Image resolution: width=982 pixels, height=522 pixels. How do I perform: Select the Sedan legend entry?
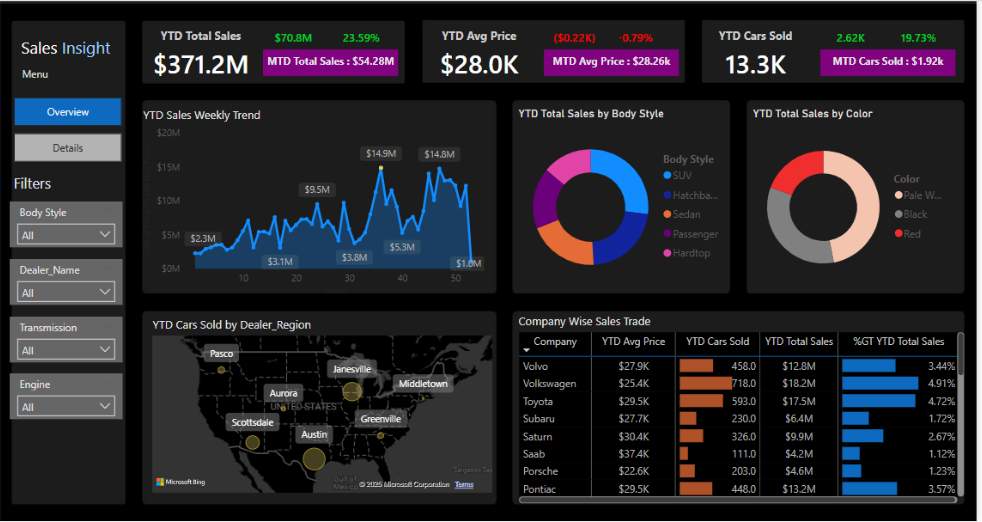681,214
